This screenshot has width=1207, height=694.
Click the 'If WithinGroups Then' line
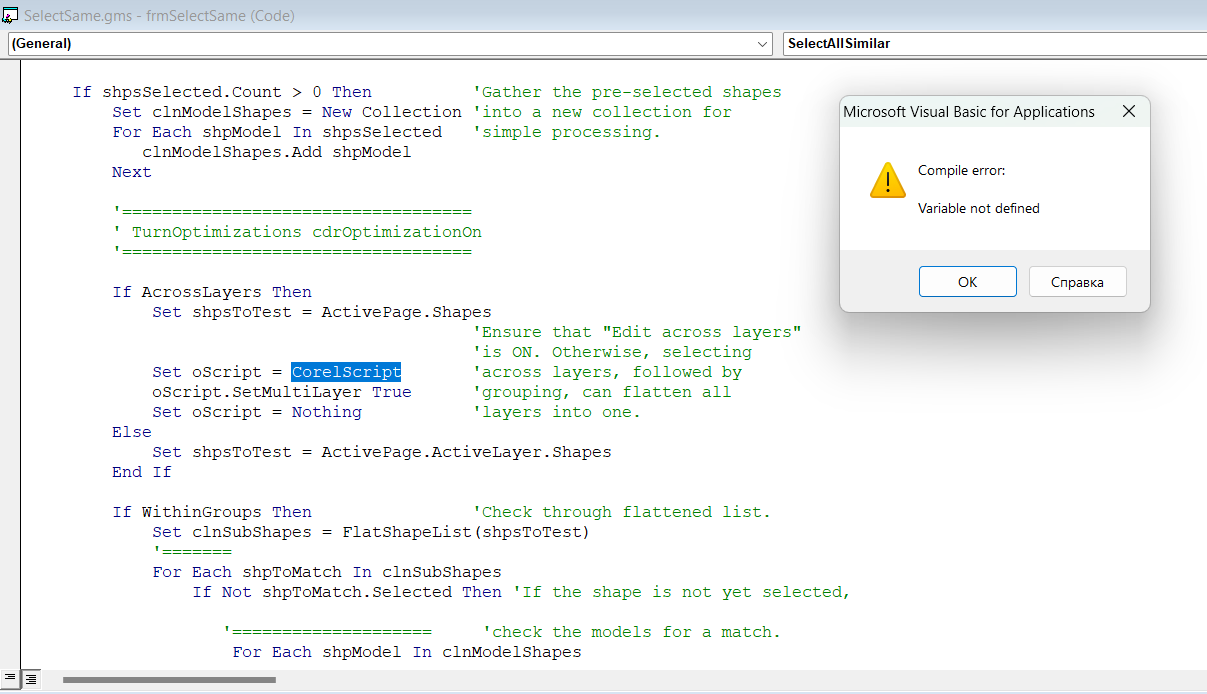click(x=212, y=512)
